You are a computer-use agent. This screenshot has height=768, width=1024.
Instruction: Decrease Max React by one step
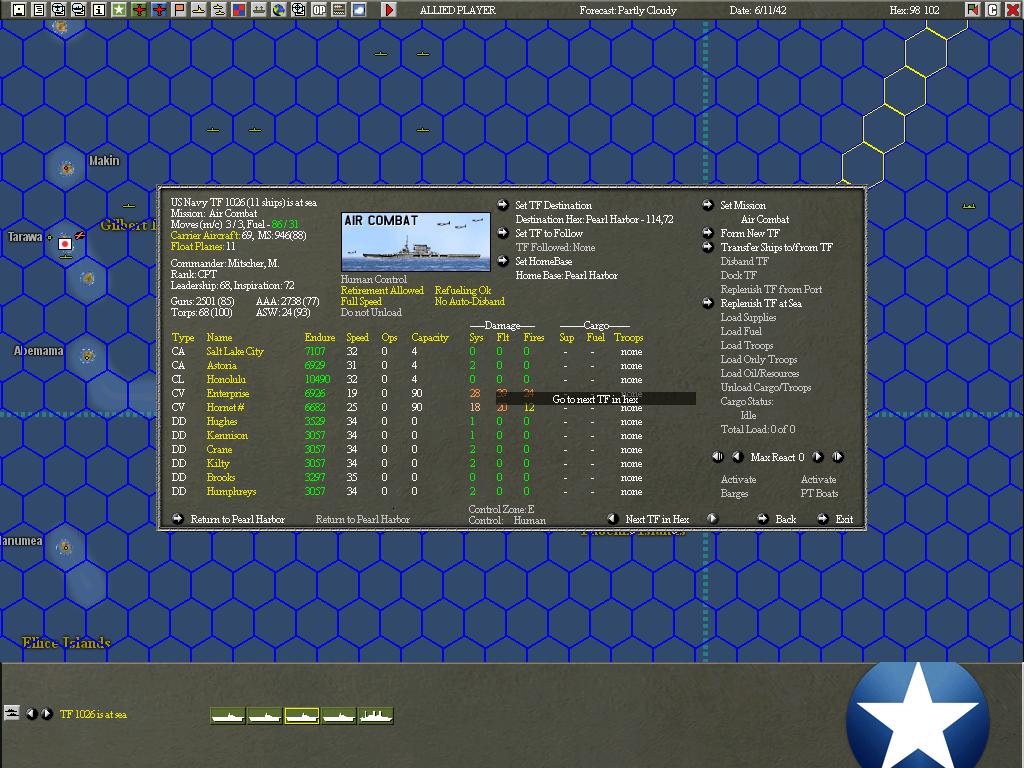tap(738, 456)
